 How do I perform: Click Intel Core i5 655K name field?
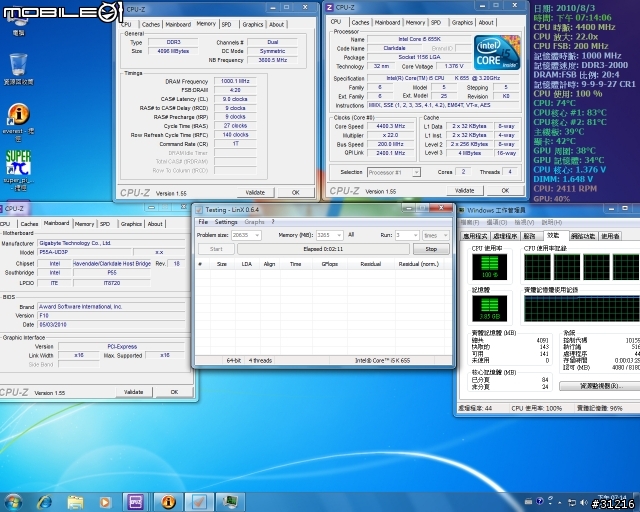pos(419,39)
